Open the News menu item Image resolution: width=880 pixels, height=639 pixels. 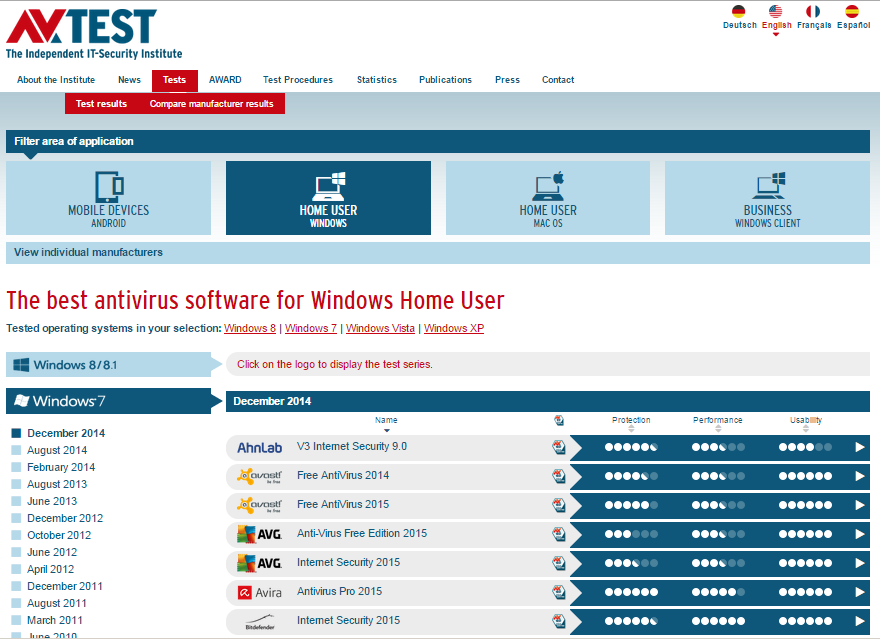click(129, 80)
